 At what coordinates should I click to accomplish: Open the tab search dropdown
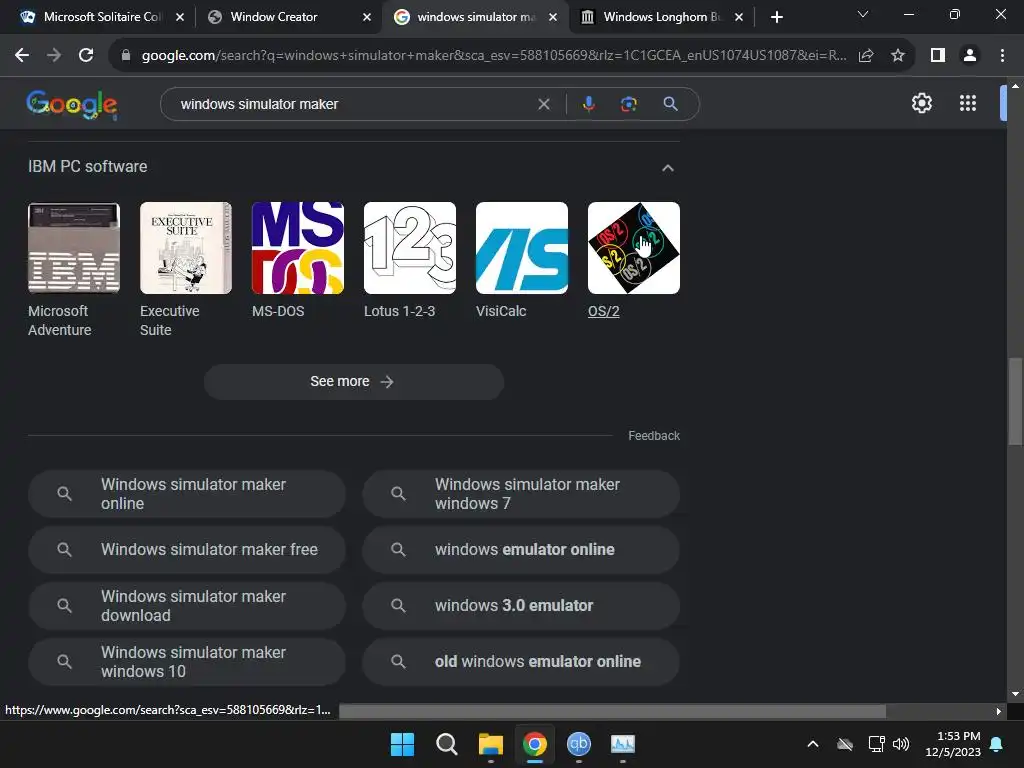863,14
